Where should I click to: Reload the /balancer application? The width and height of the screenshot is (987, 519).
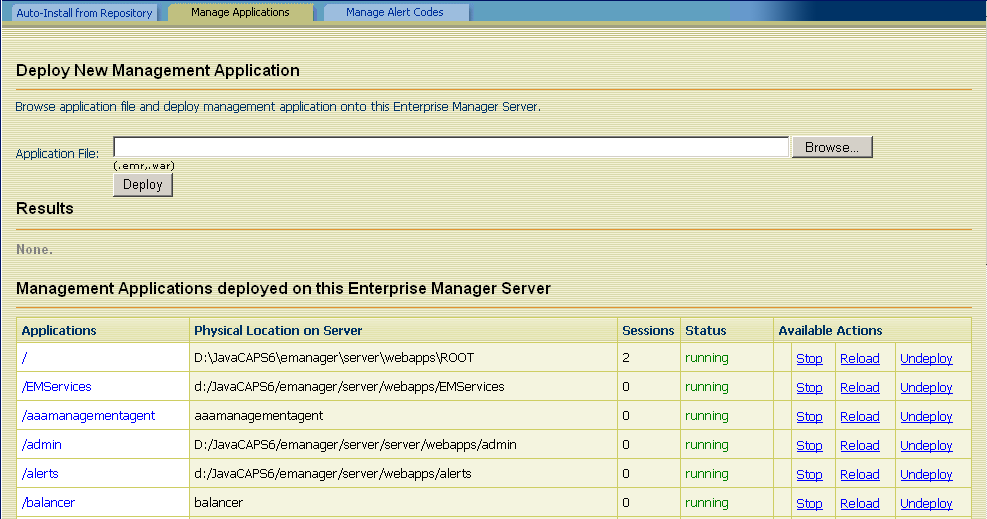[860, 503]
